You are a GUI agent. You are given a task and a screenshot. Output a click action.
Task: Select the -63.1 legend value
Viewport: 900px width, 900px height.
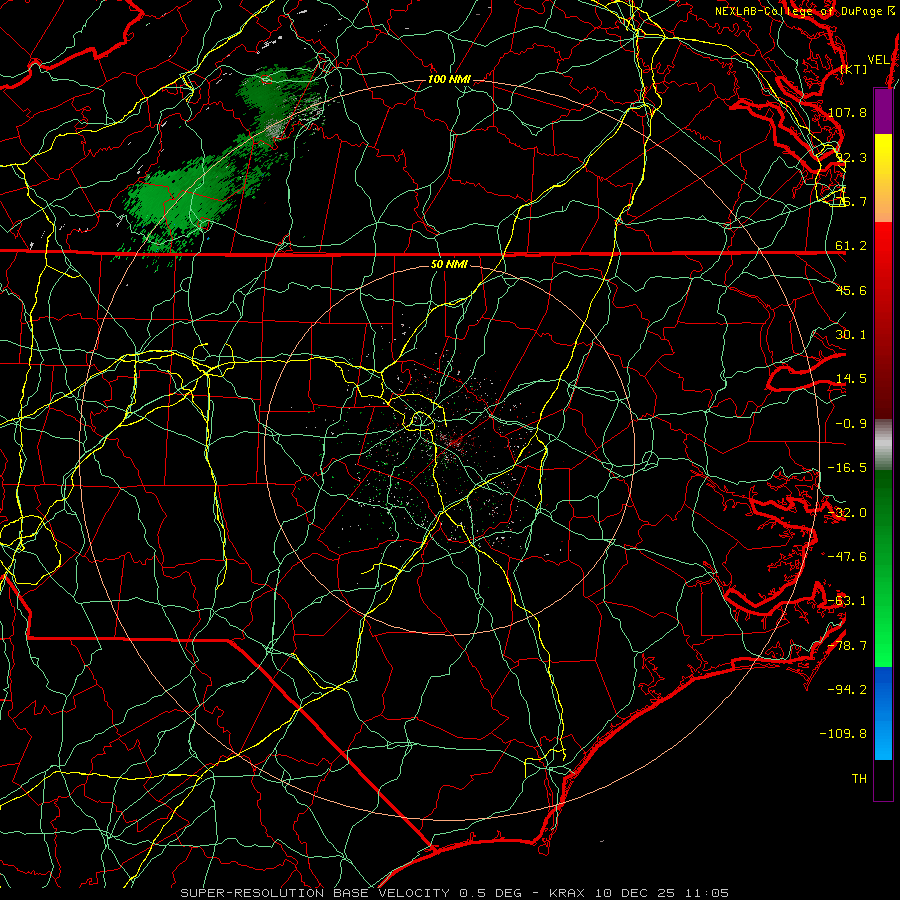point(847,601)
